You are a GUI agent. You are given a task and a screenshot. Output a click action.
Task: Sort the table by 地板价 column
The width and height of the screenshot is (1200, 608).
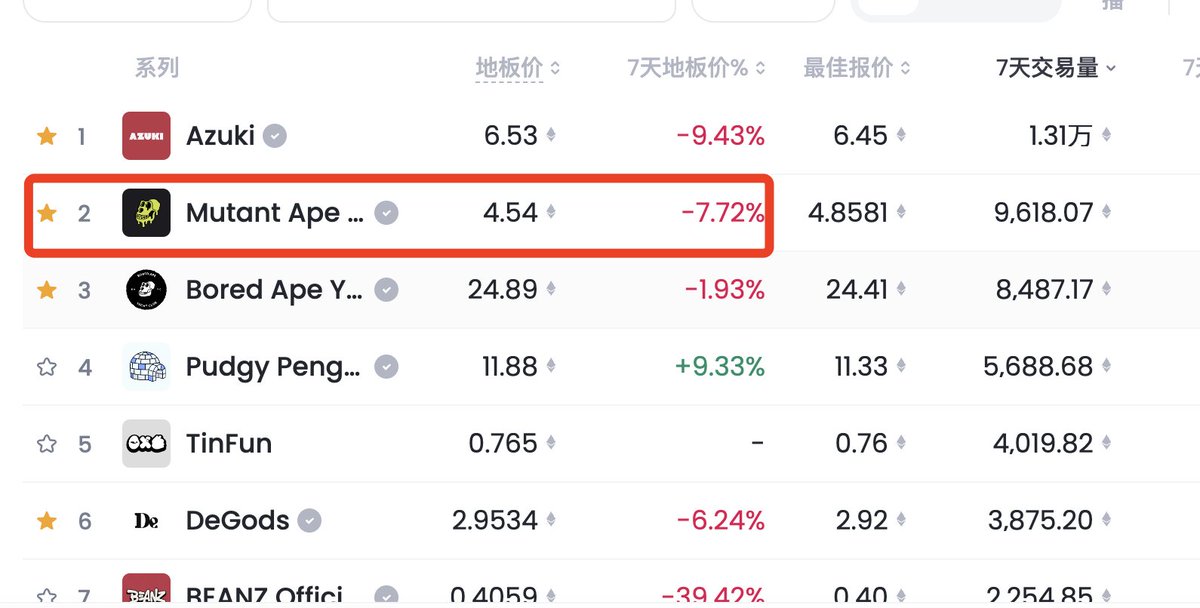pyautogui.click(x=508, y=68)
